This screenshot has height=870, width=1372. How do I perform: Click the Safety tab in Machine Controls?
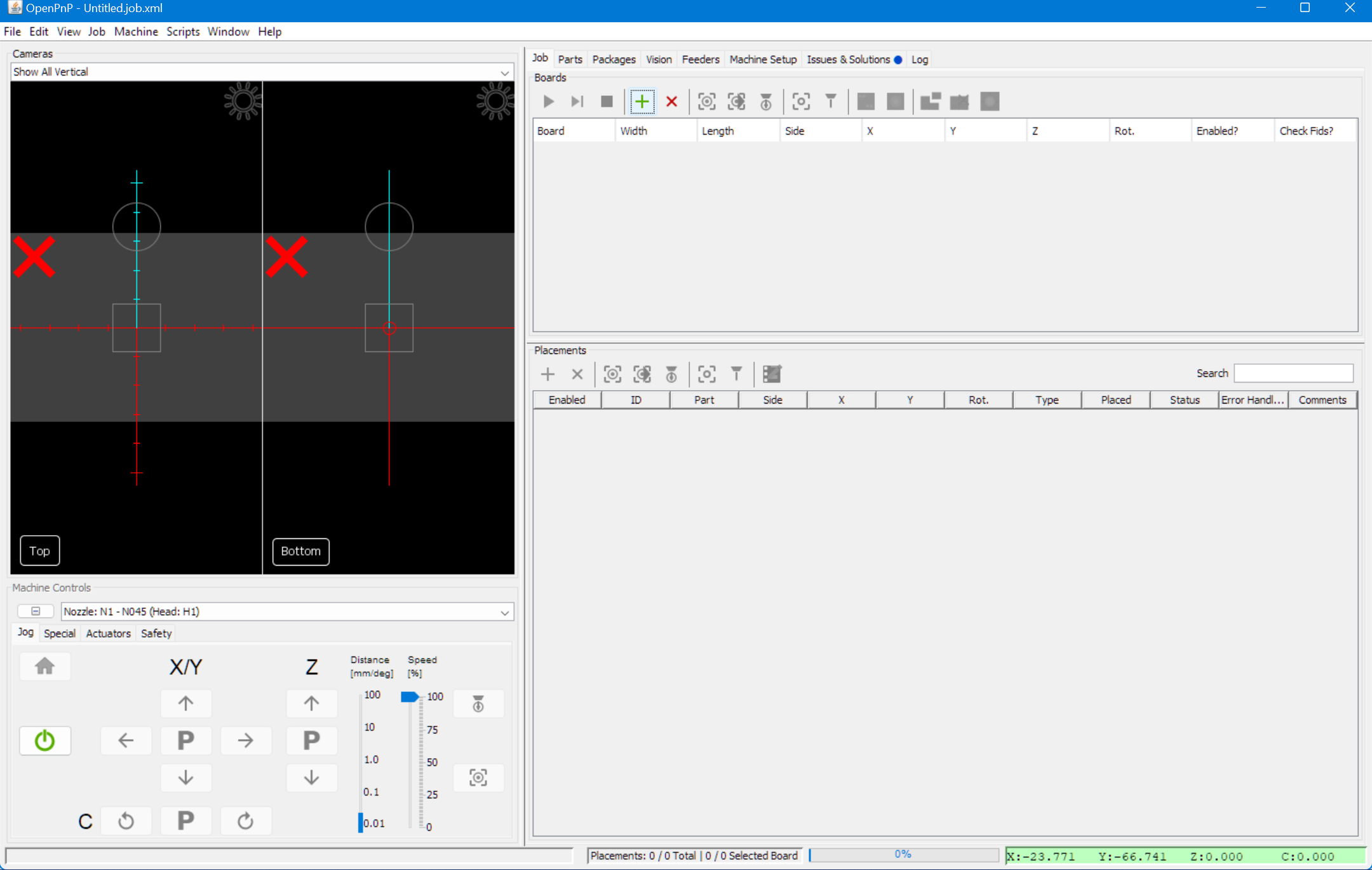[156, 634]
